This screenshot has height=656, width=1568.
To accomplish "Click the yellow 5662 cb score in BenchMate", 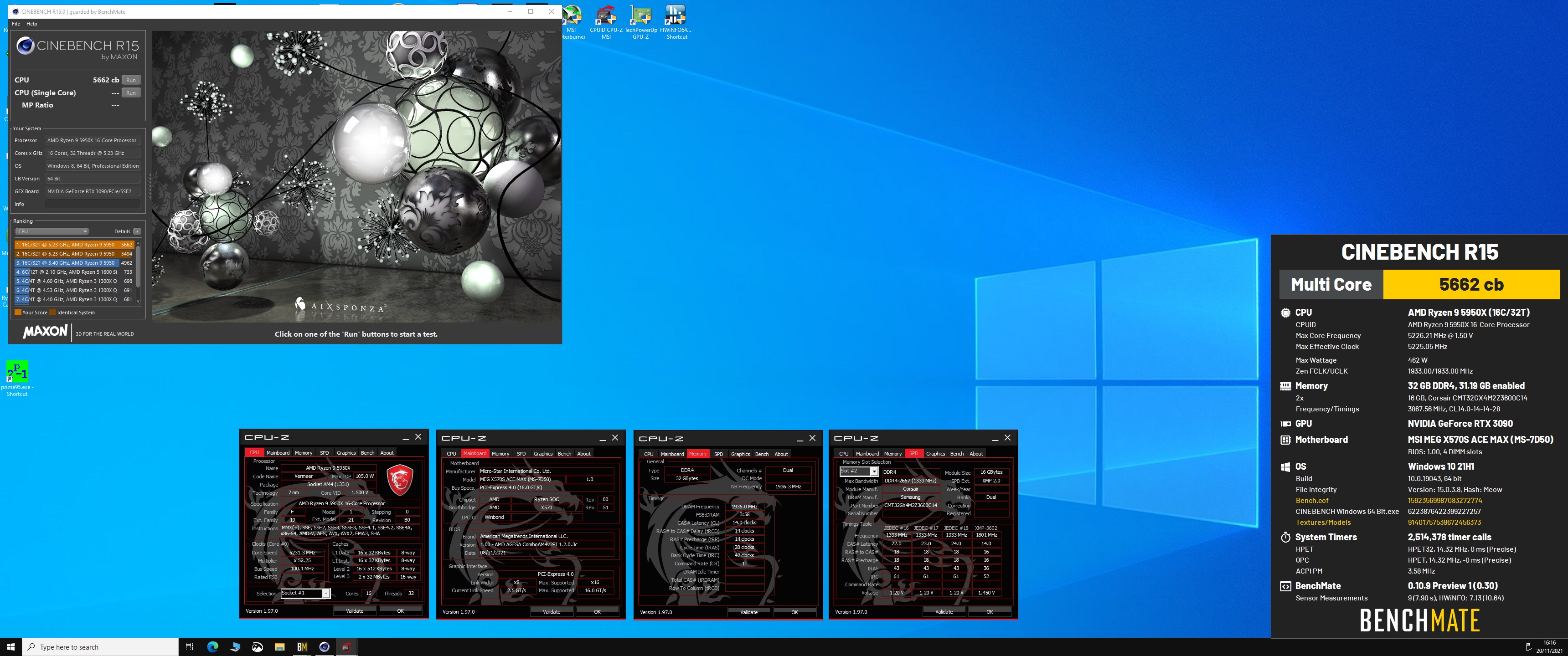I will click(x=1471, y=284).
